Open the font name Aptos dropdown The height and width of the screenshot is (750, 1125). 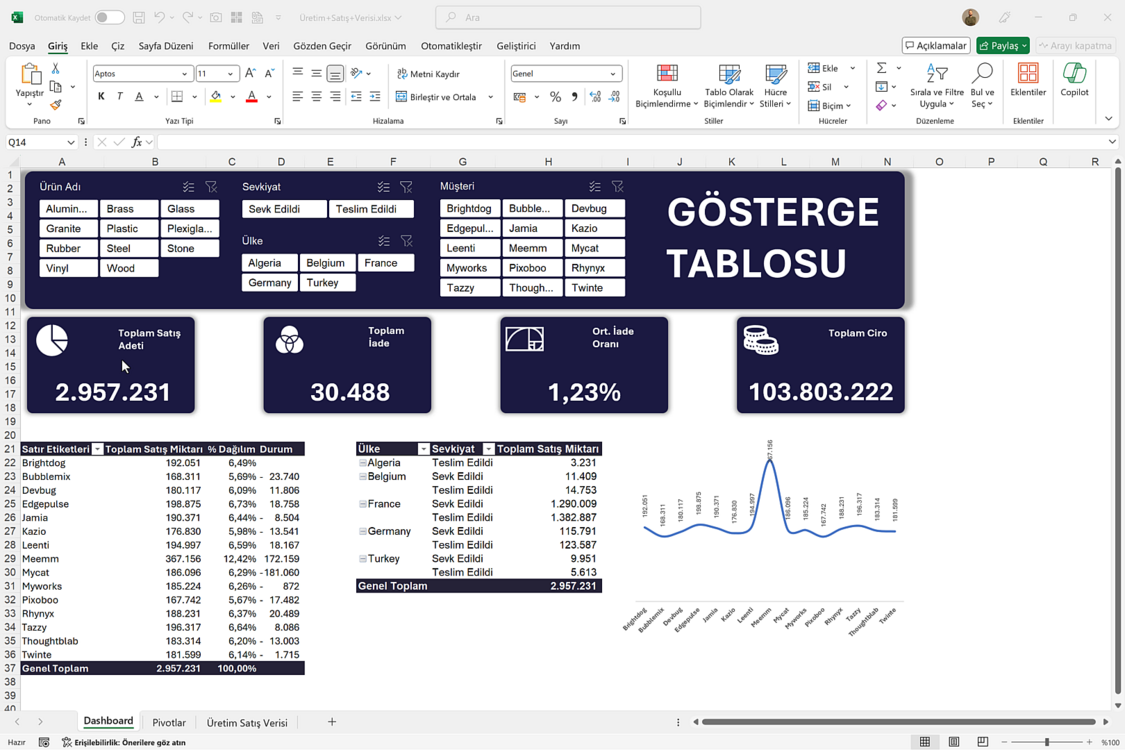[184, 73]
